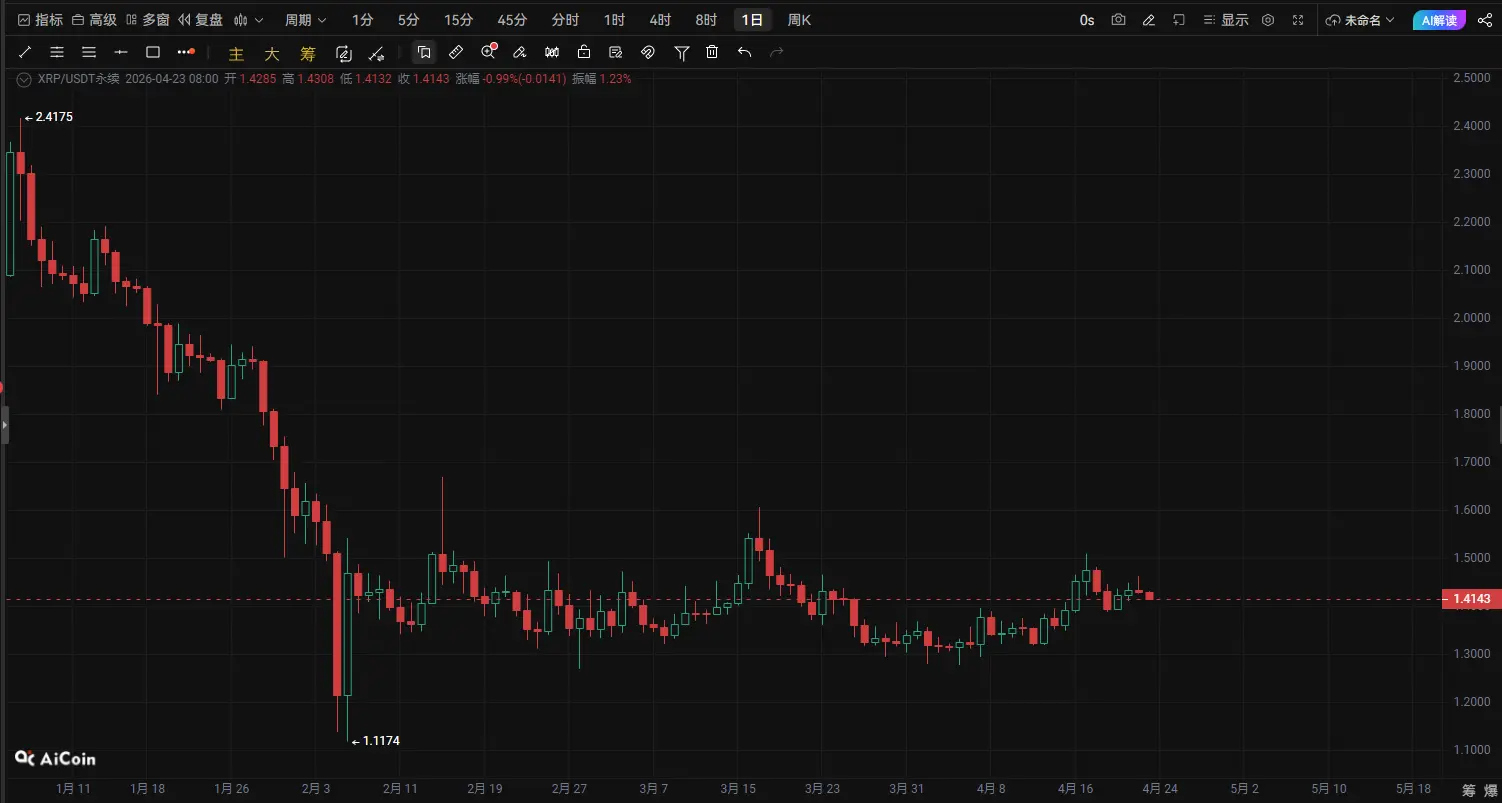
Task: Delete drawings with the trash icon
Action: [712, 52]
